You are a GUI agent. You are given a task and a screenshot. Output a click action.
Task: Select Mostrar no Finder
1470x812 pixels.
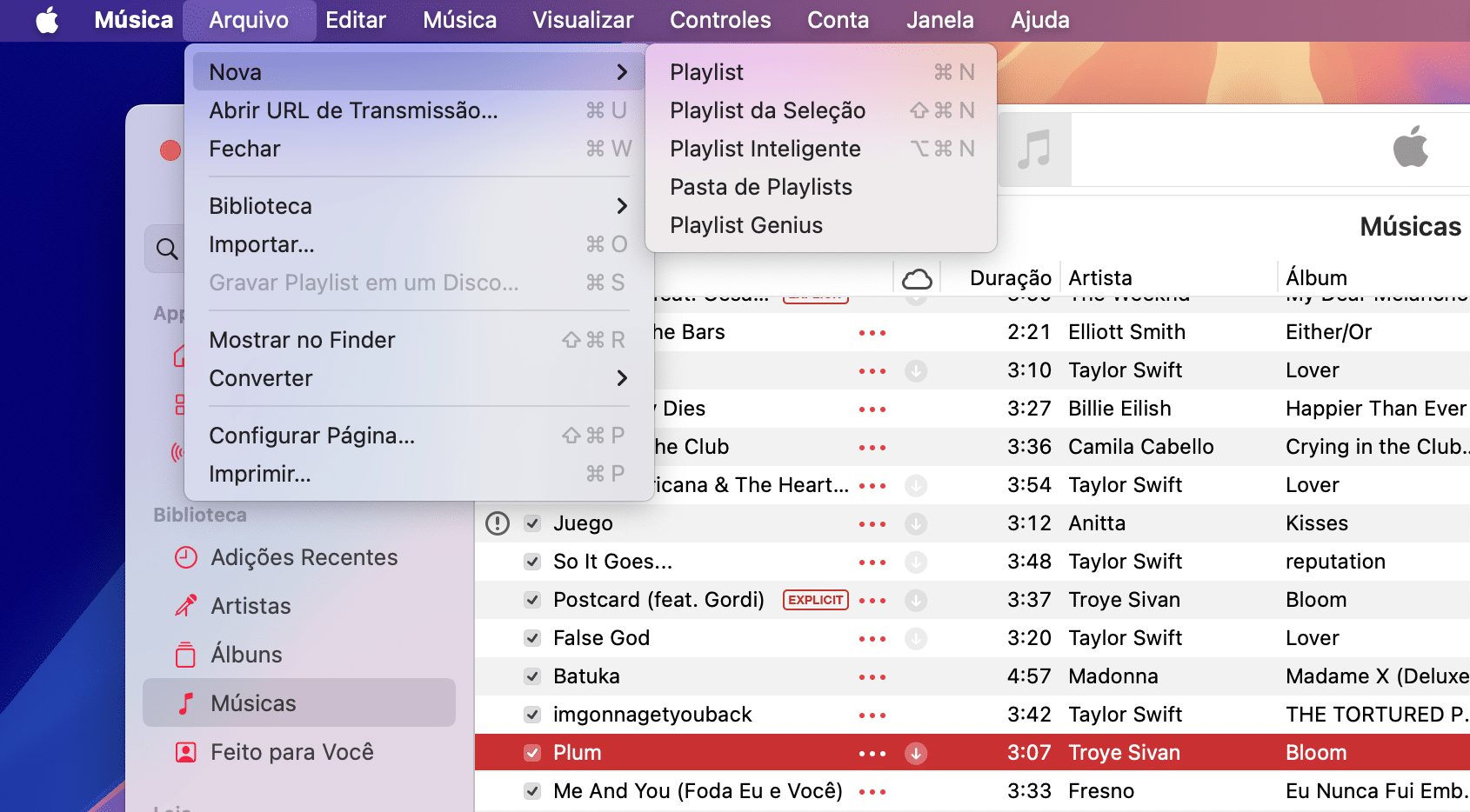[418, 340]
